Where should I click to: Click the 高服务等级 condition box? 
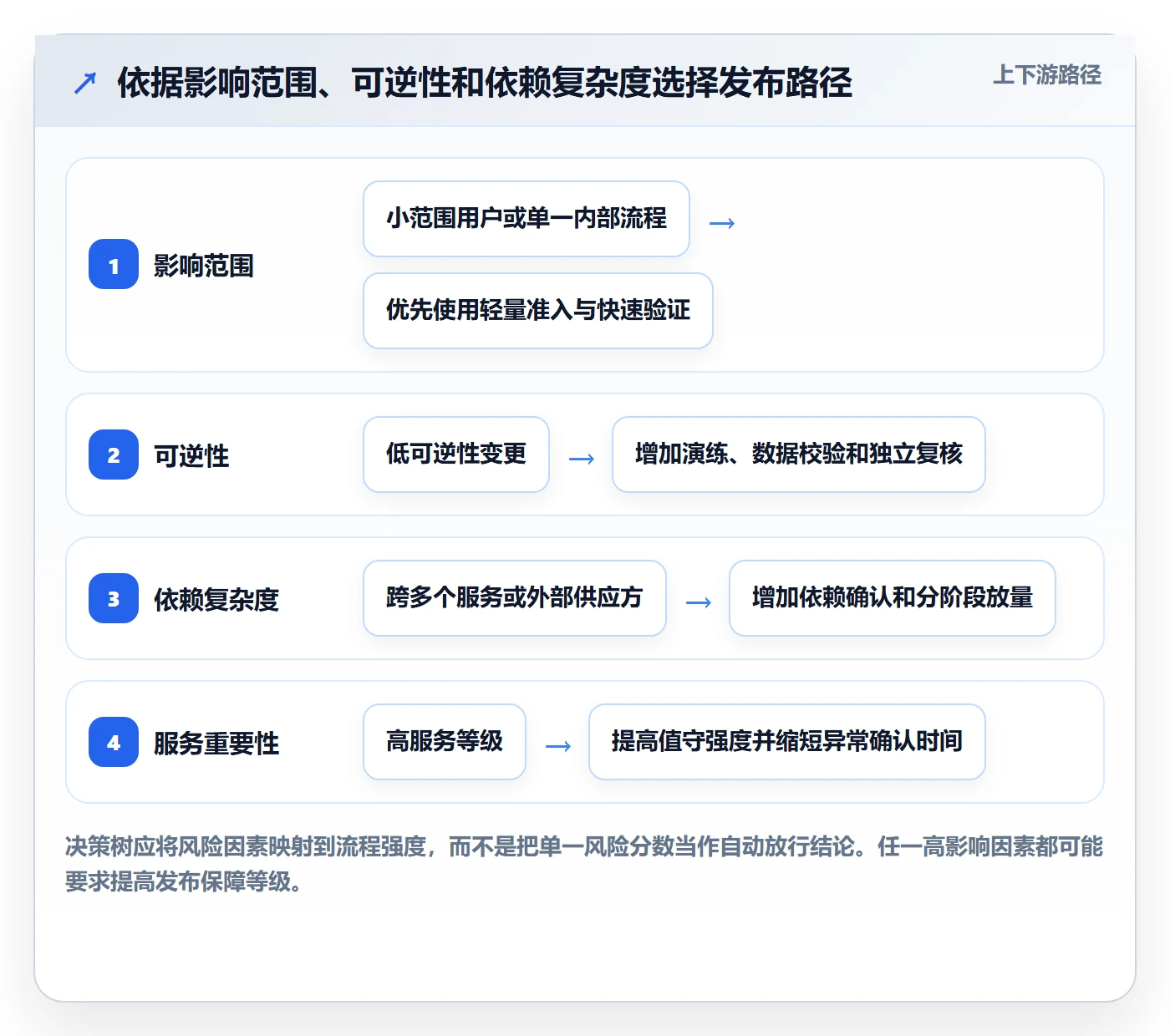click(445, 742)
